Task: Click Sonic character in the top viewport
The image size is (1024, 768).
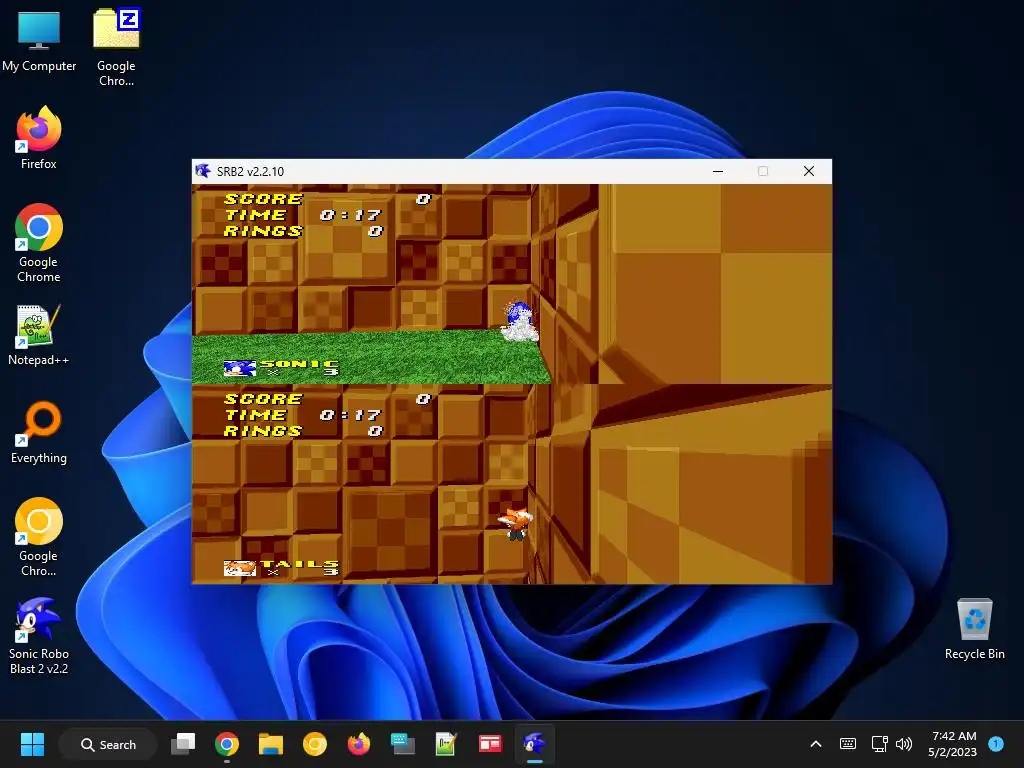Action: (x=520, y=321)
